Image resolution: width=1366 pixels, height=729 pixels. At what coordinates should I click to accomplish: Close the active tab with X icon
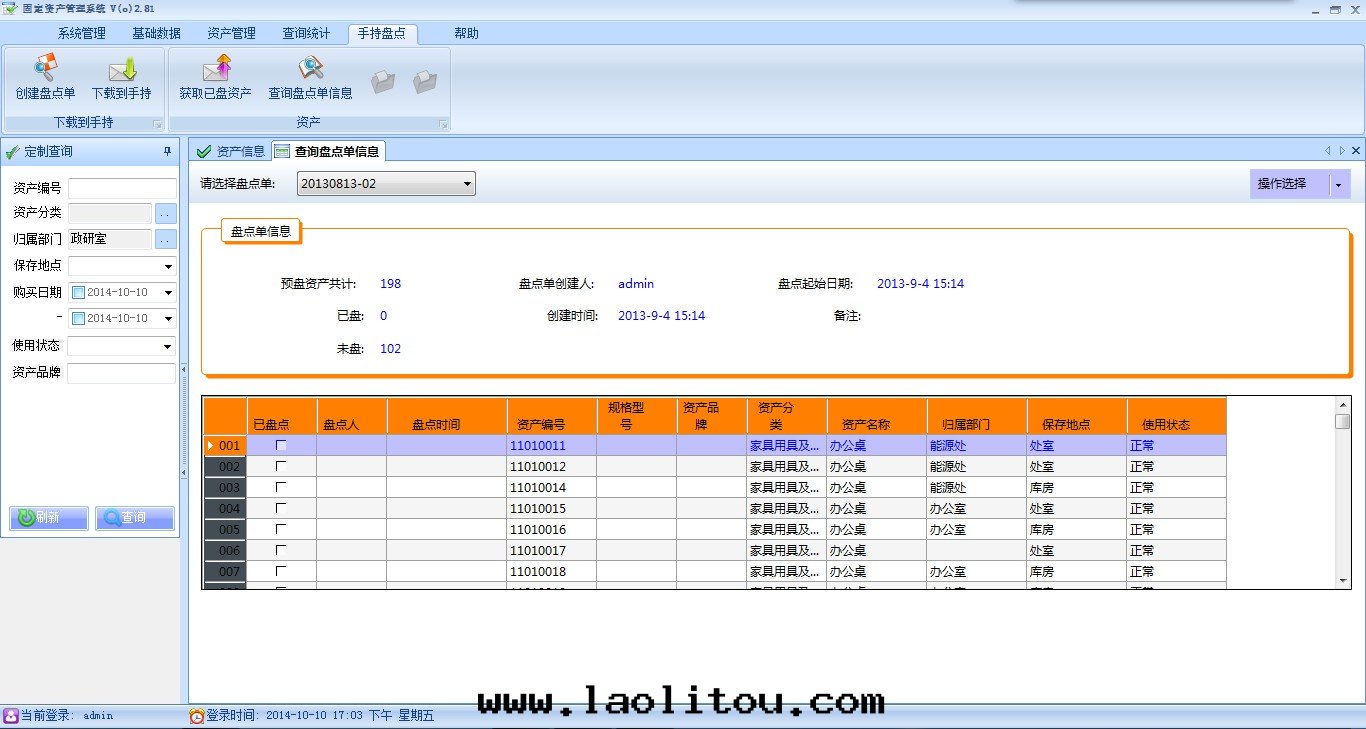pyautogui.click(x=1355, y=151)
